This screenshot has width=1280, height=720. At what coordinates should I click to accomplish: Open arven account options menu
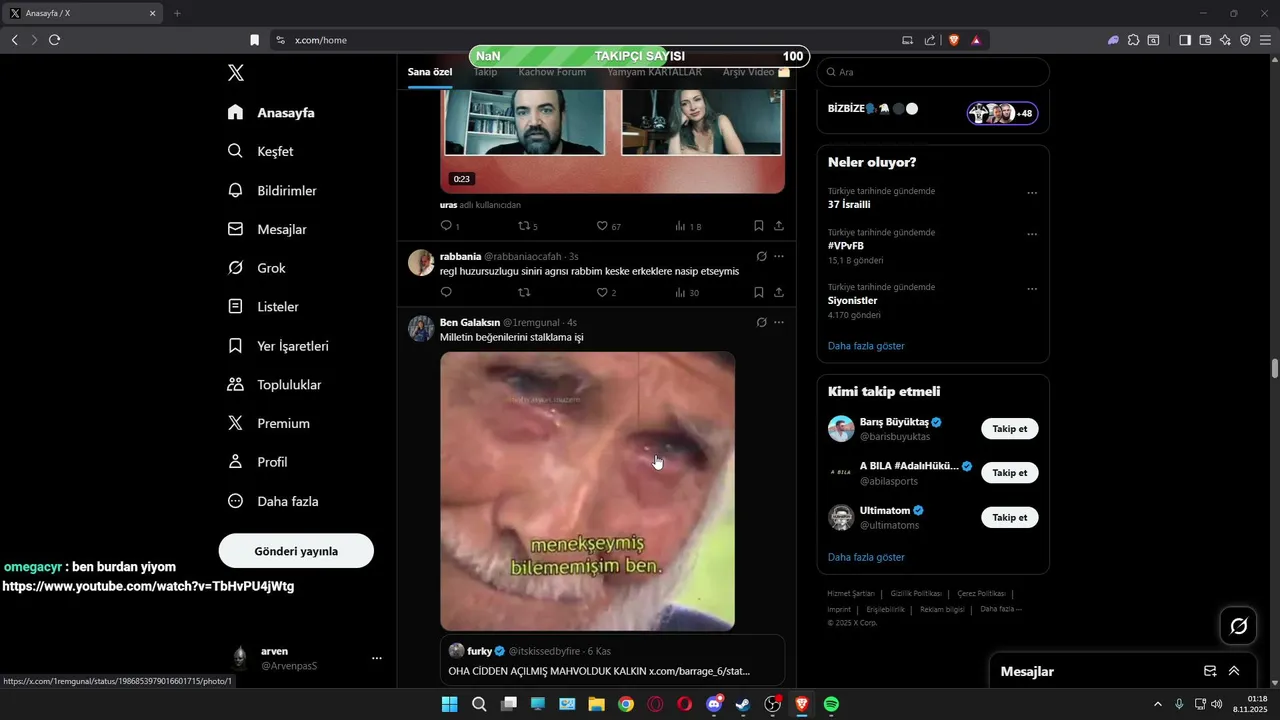[x=377, y=658]
